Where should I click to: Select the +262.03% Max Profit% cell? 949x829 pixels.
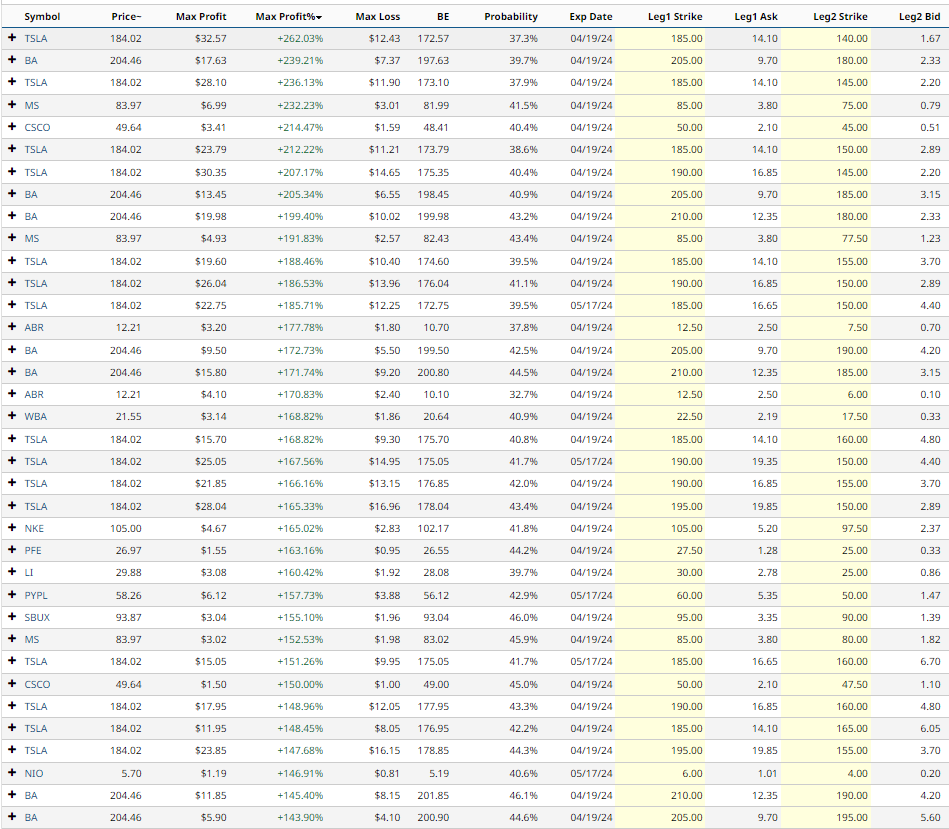[300, 38]
